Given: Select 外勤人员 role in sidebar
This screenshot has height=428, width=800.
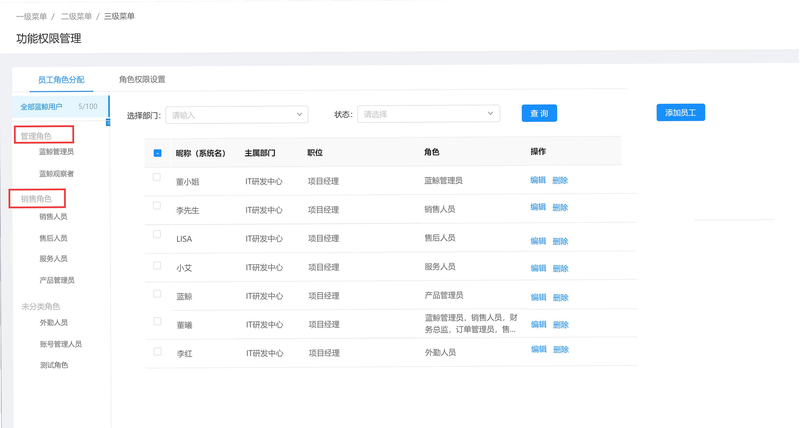Looking at the screenshot, I should [54, 322].
